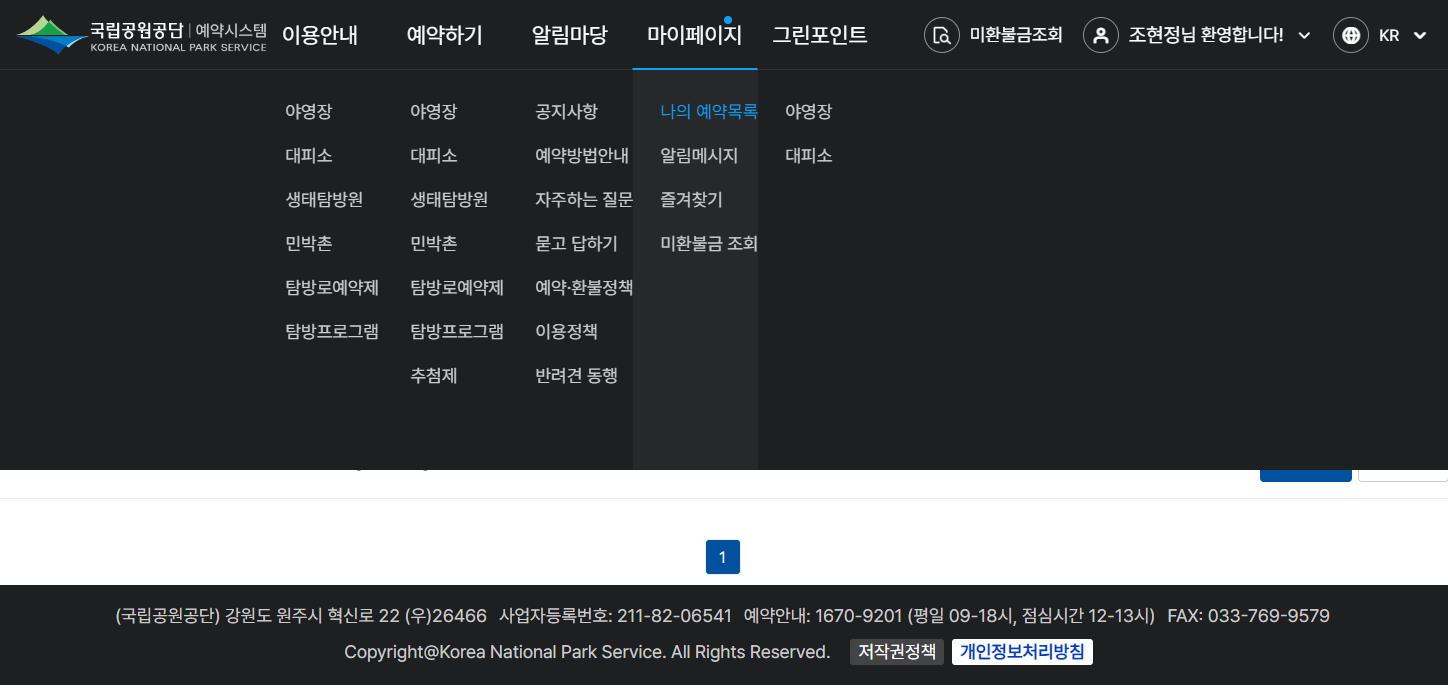Select 대피소 under 이용안내

[x=308, y=156]
